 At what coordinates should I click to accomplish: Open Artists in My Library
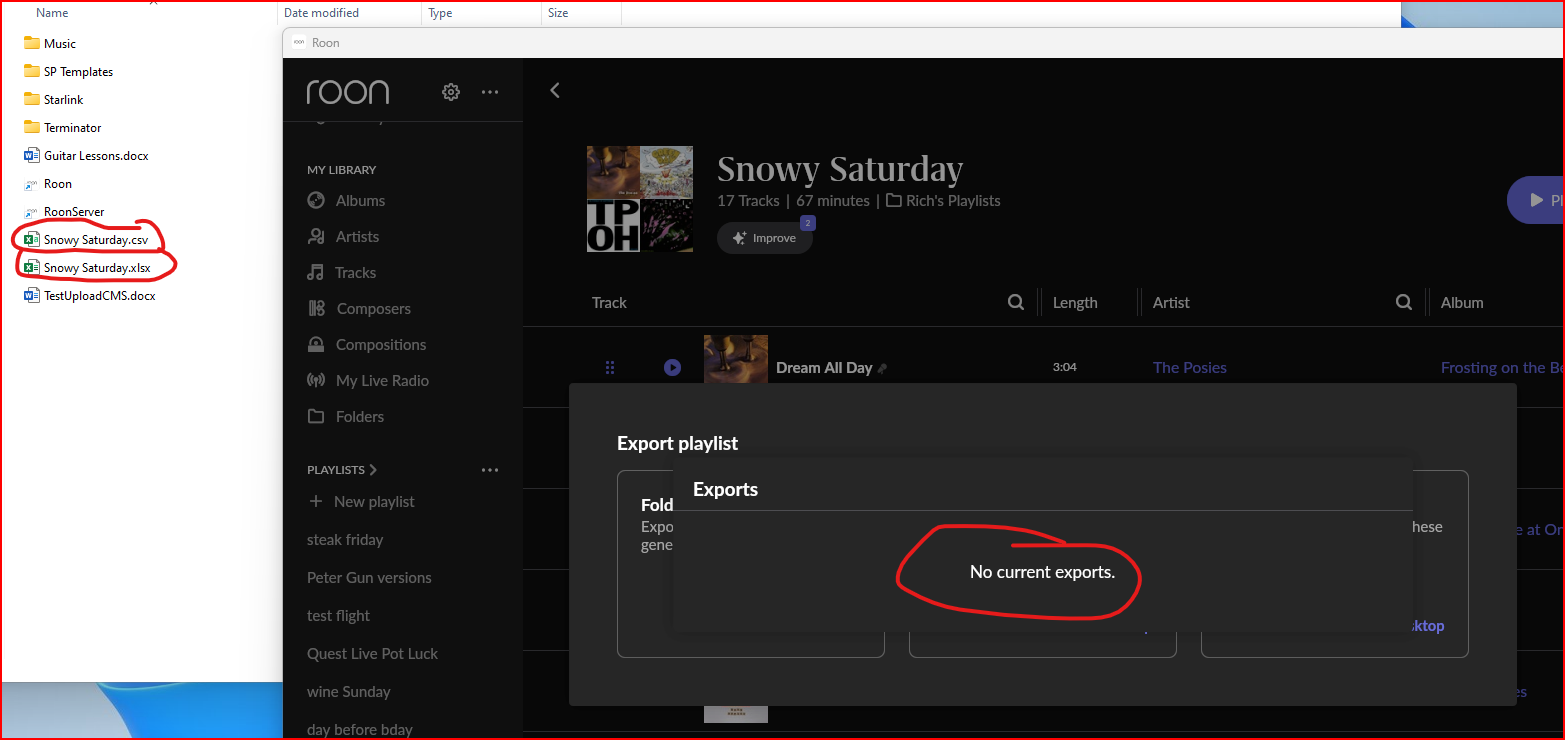coord(357,236)
